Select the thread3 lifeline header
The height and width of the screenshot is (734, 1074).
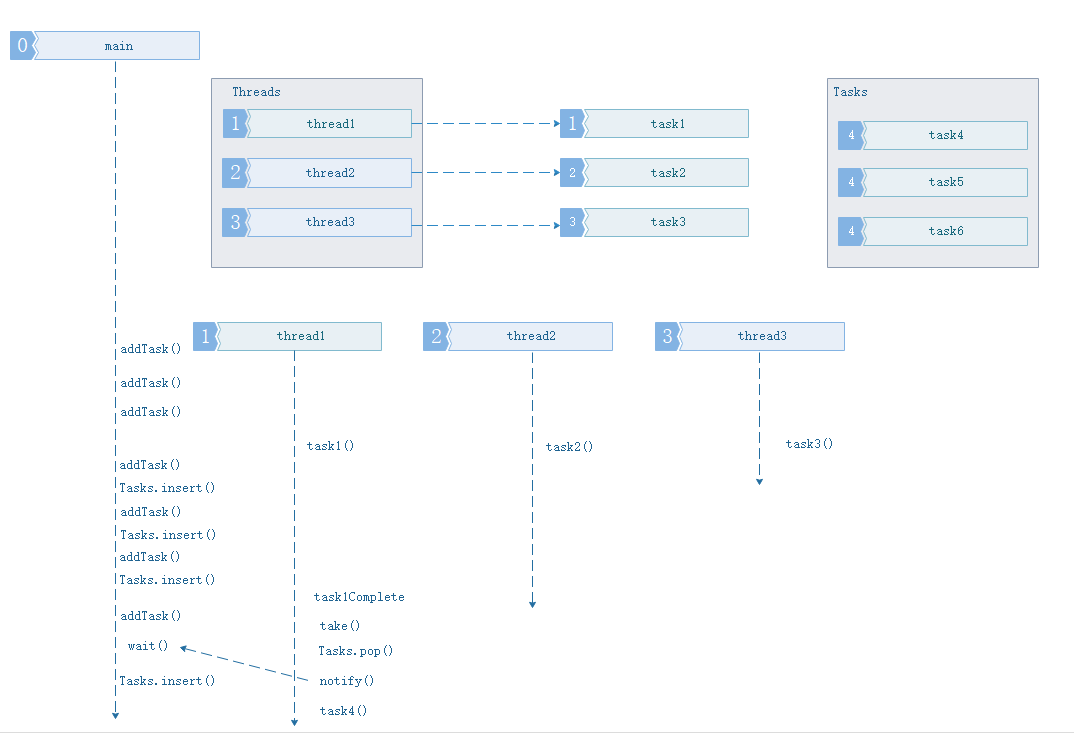[x=762, y=336]
